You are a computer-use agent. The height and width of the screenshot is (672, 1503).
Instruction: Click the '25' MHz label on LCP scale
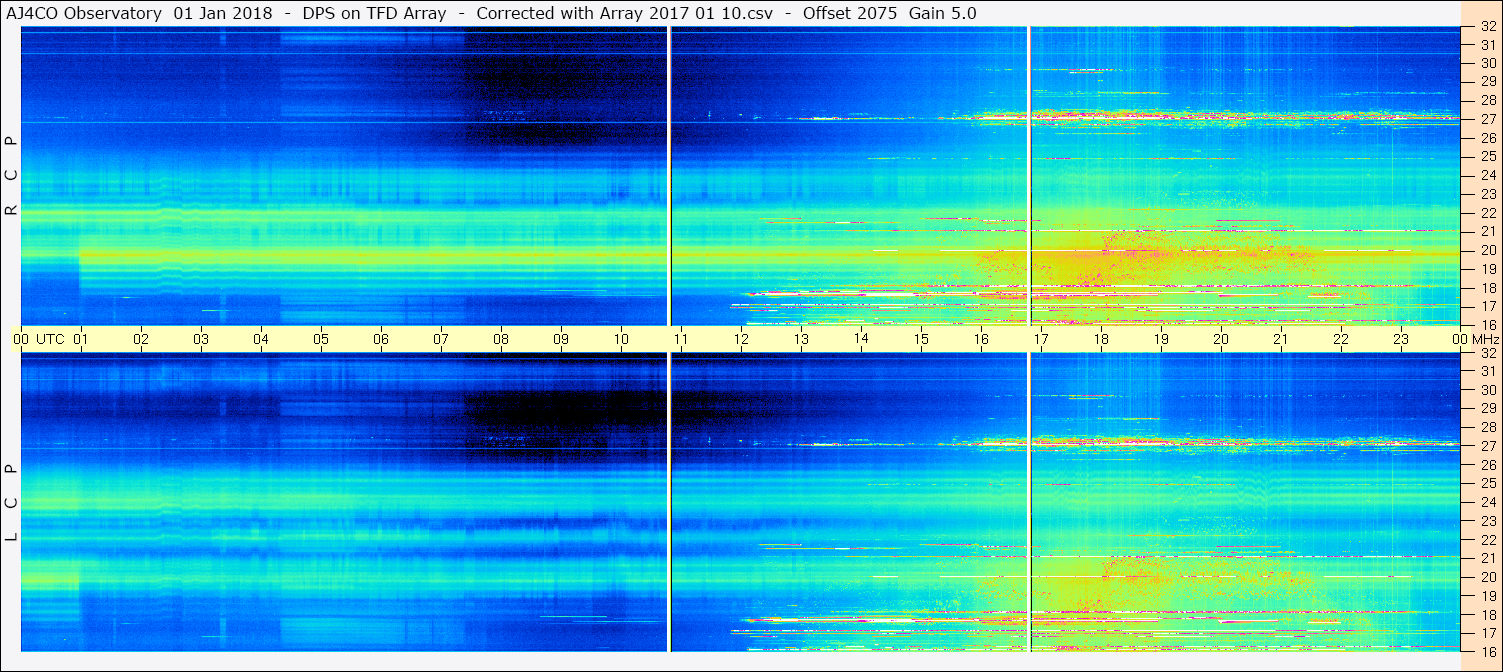tap(1487, 483)
